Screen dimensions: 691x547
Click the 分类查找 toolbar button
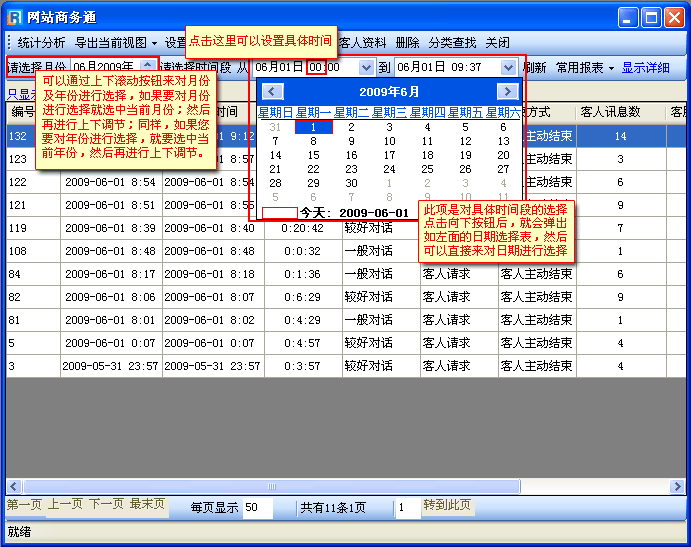452,43
